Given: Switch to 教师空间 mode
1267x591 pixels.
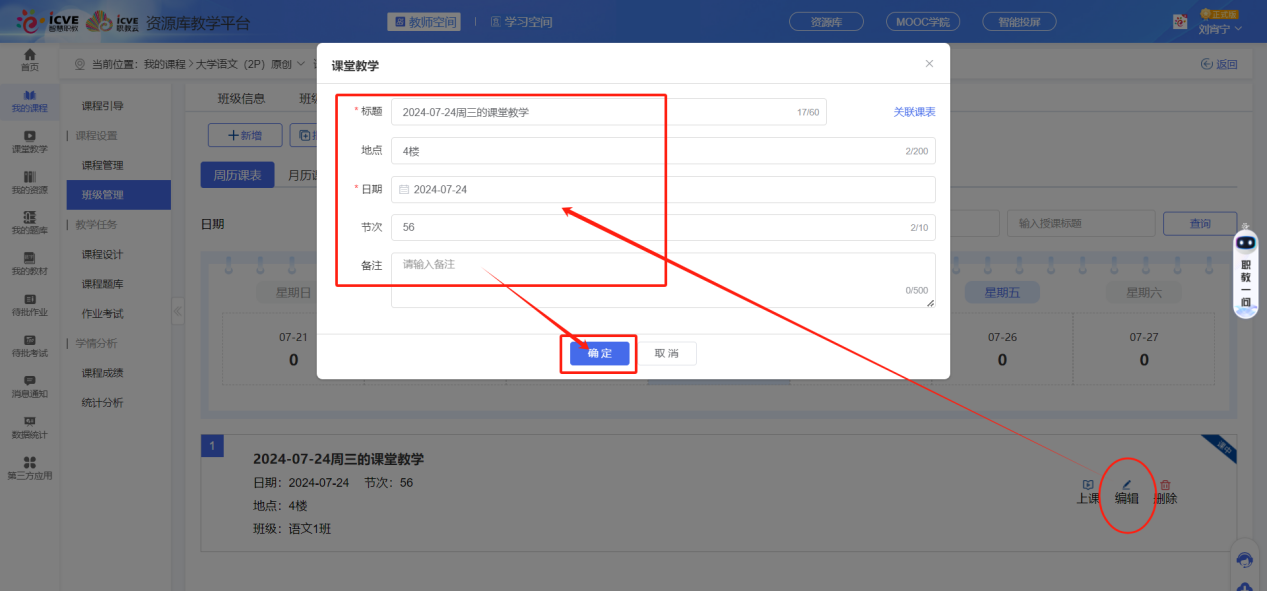Looking at the screenshot, I should click(x=423, y=21).
